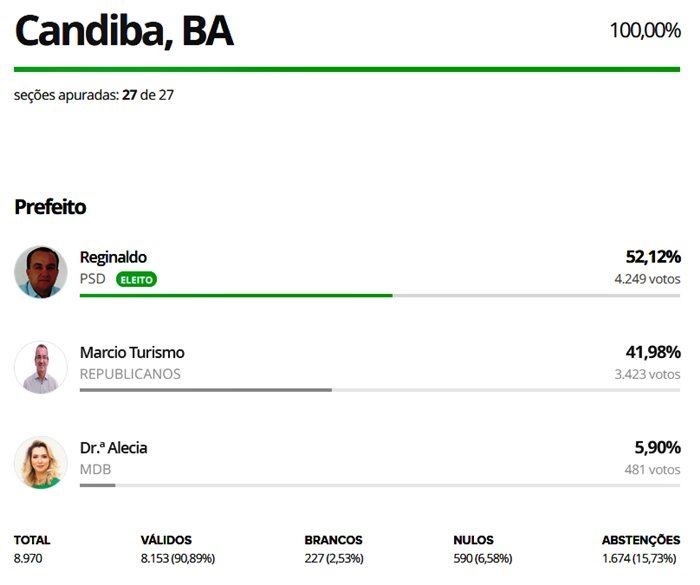700x585 pixels.
Task: Click the Candiba, BA title
Action: 124,31
